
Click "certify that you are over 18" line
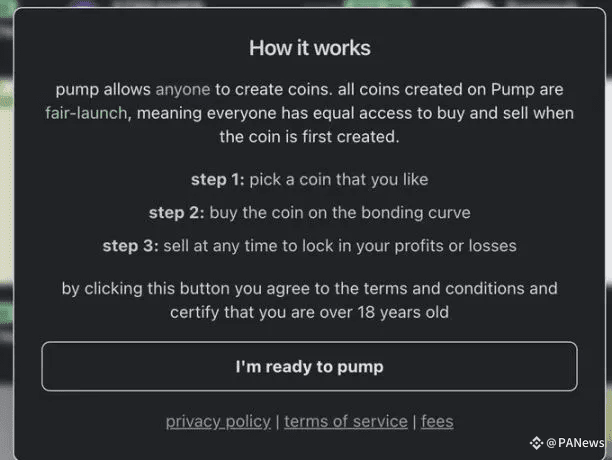(310, 313)
